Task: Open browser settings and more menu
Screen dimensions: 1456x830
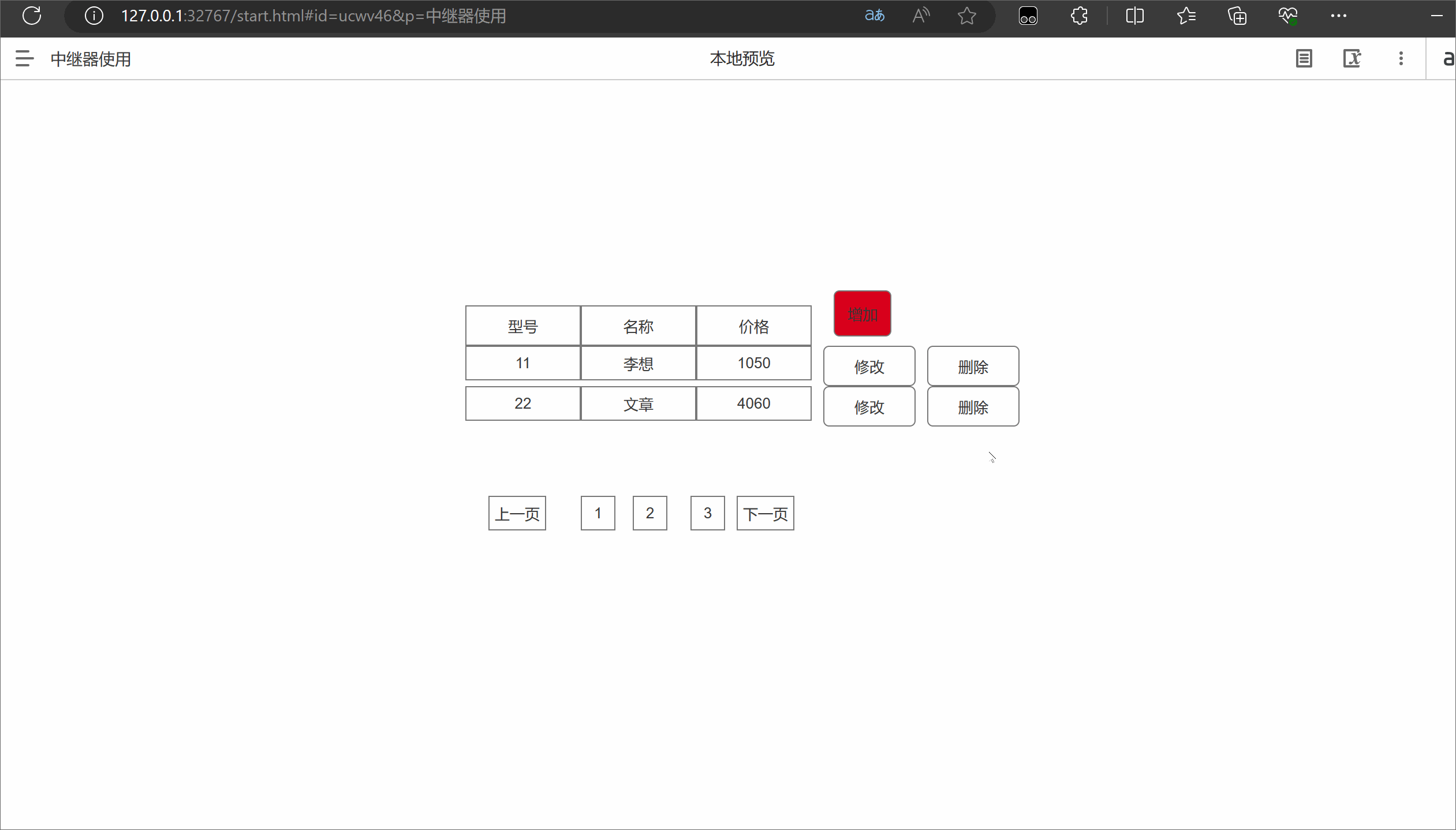Action: pos(1338,16)
